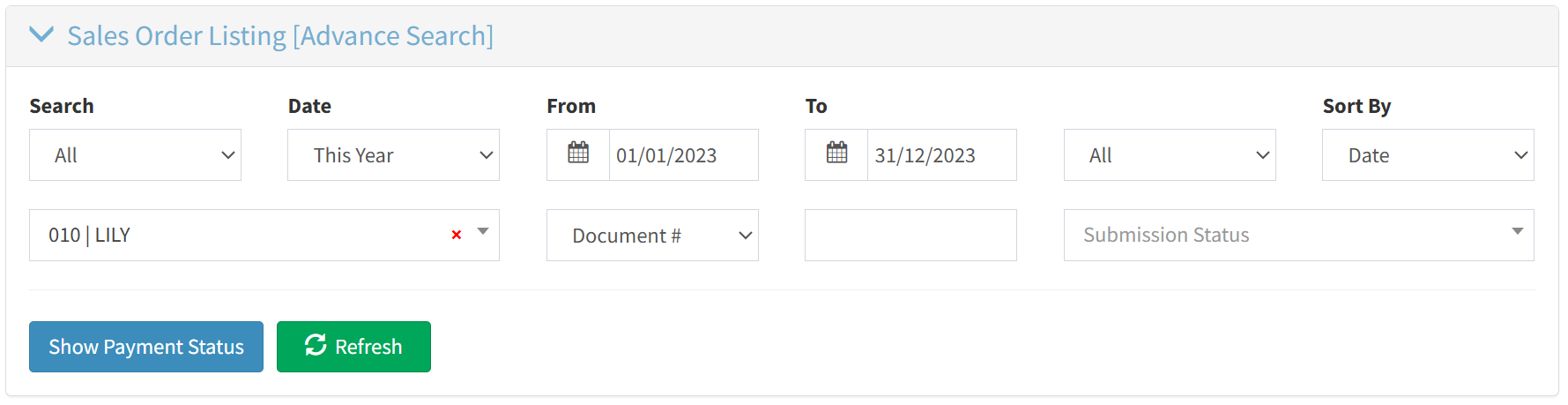Click the empty document number text field

point(910,236)
